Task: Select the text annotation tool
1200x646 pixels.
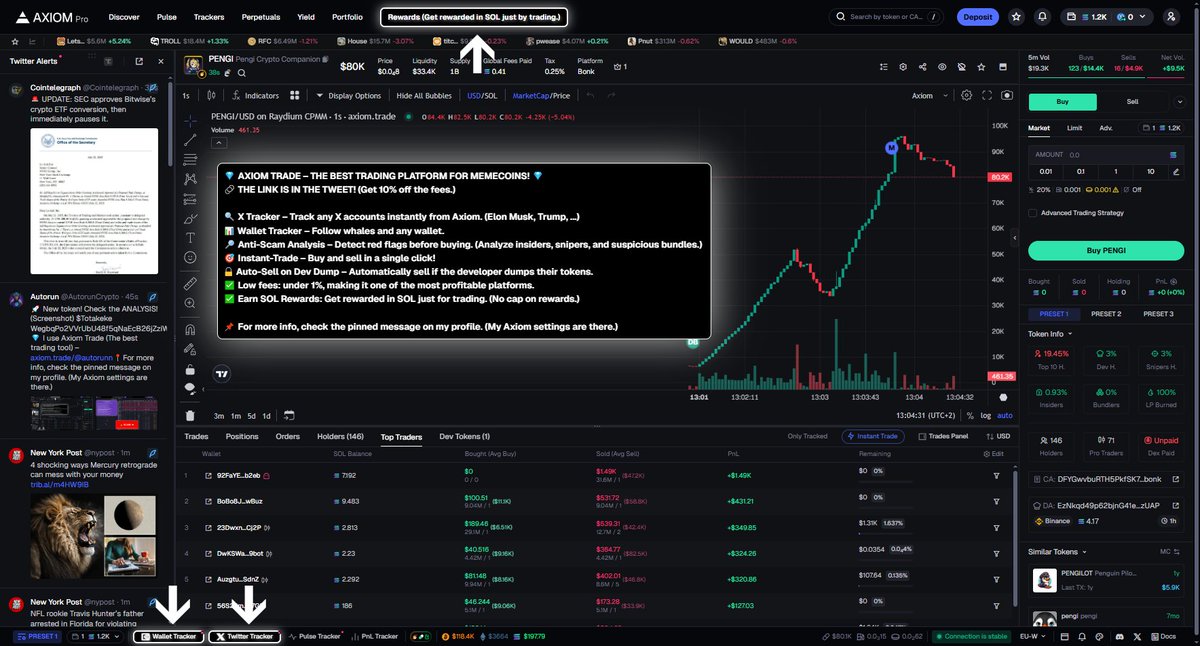Action: 190,238
